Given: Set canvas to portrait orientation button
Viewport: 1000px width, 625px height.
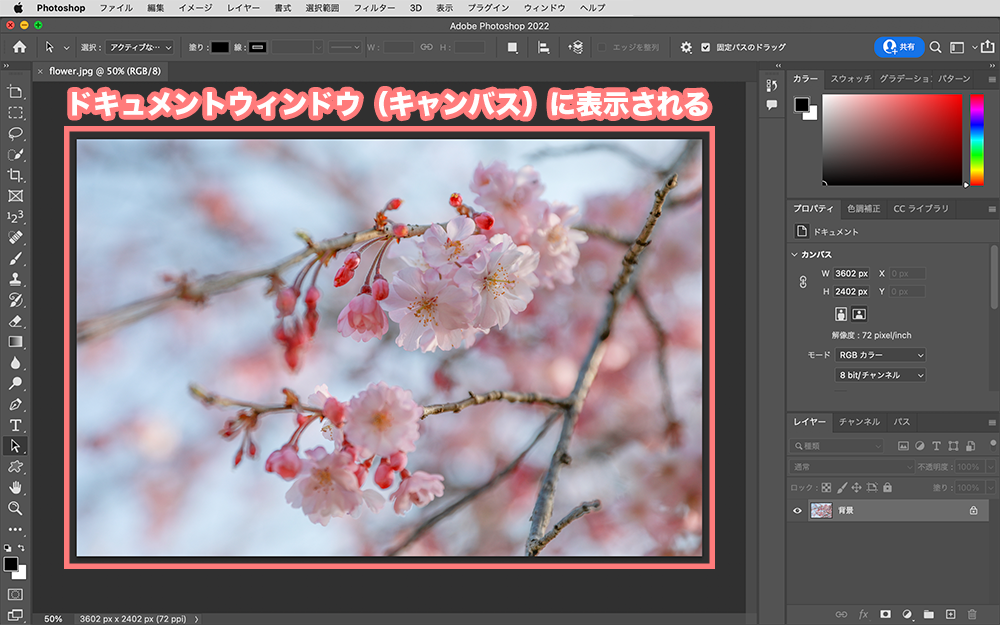Looking at the screenshot, I should tap(841, 314).
